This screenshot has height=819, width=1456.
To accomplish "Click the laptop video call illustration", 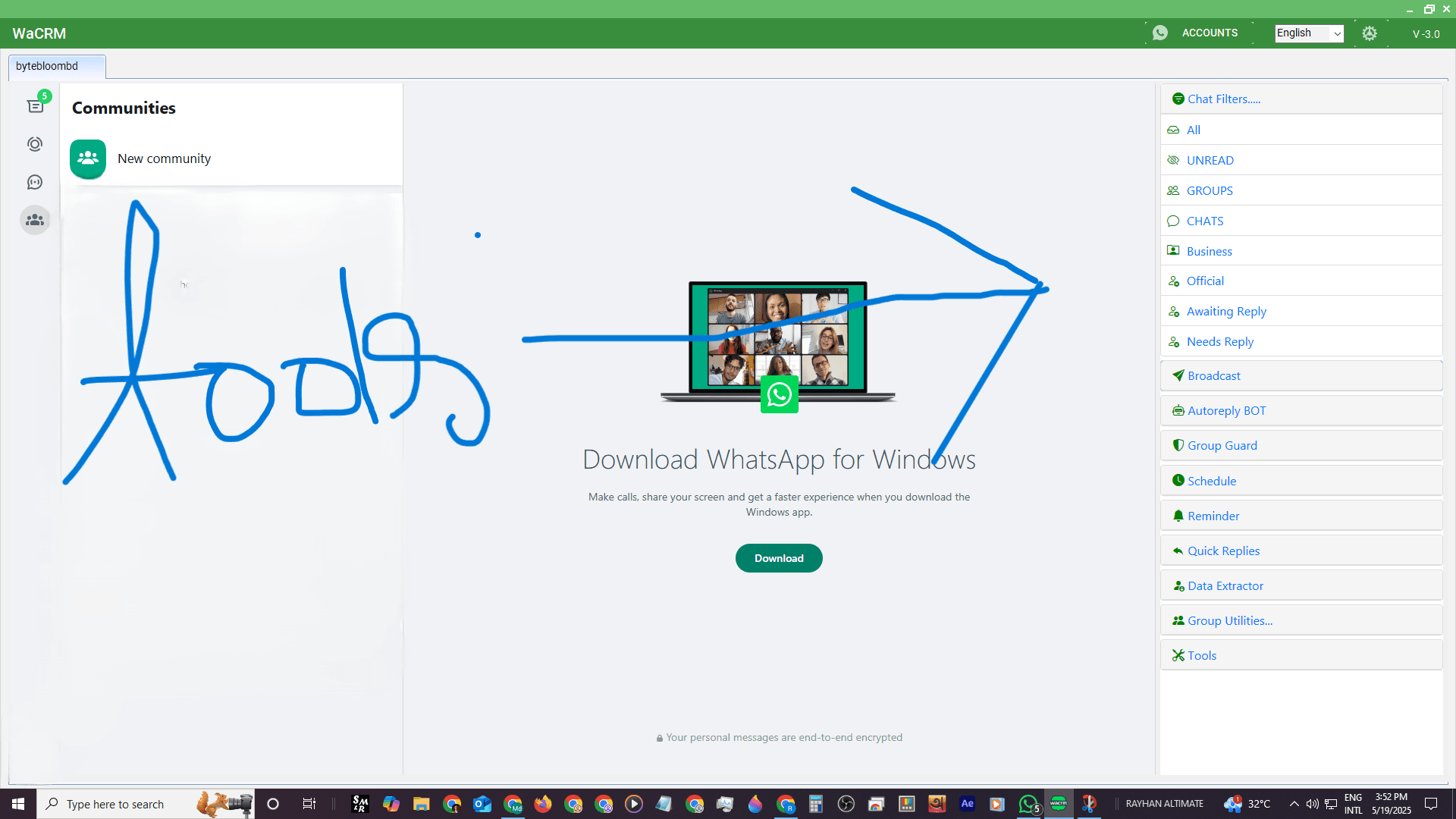I will 778,341.
